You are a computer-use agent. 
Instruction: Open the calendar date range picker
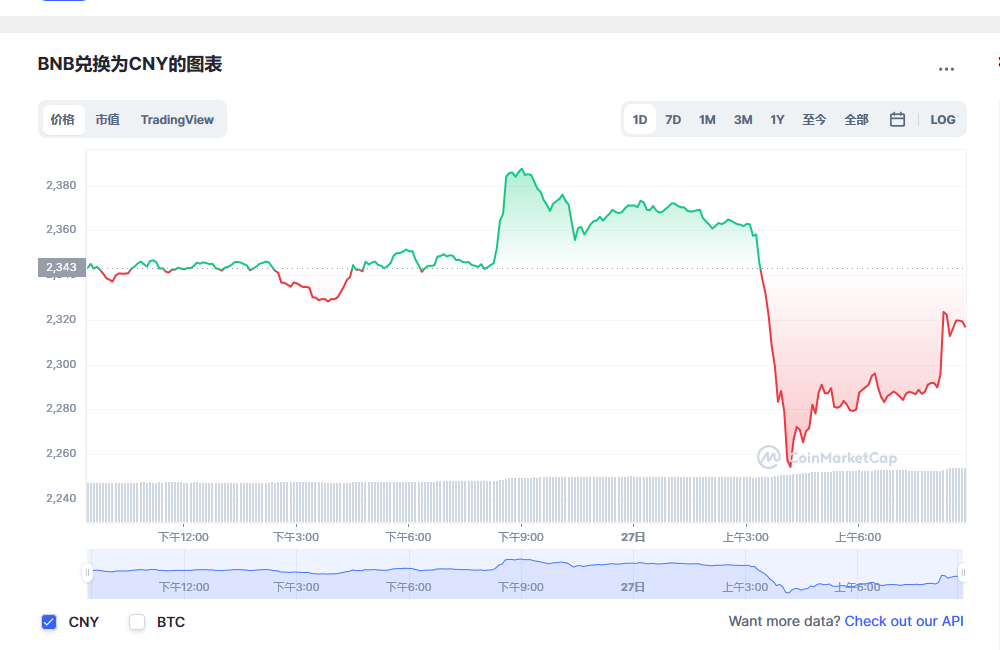(x=897, y=119)
